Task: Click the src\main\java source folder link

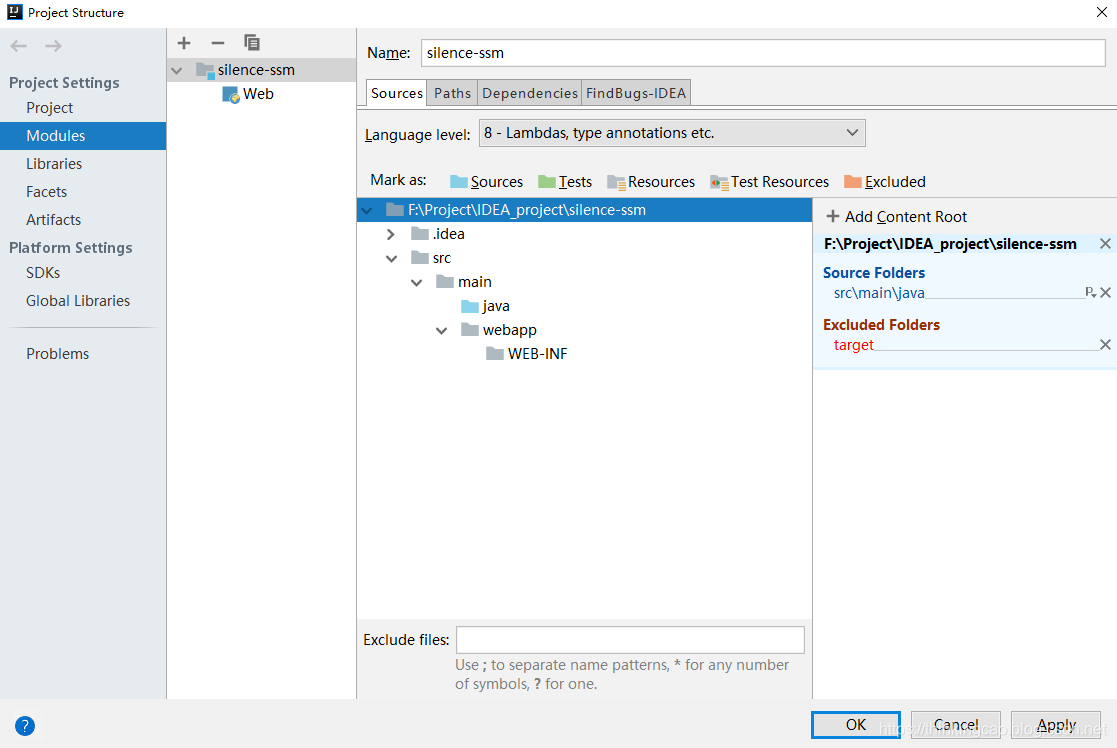Action: point(879,293)
